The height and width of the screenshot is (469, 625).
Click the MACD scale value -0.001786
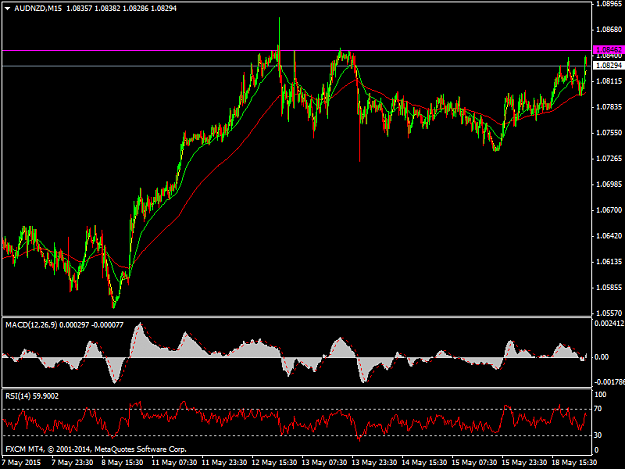[x=609, y=382]
